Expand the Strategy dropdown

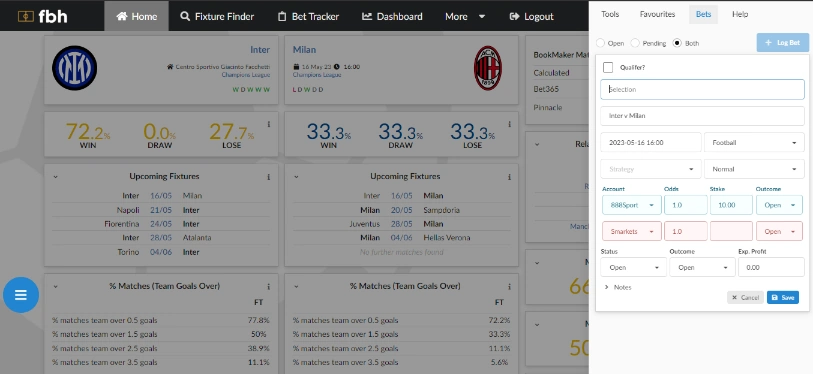651,169
